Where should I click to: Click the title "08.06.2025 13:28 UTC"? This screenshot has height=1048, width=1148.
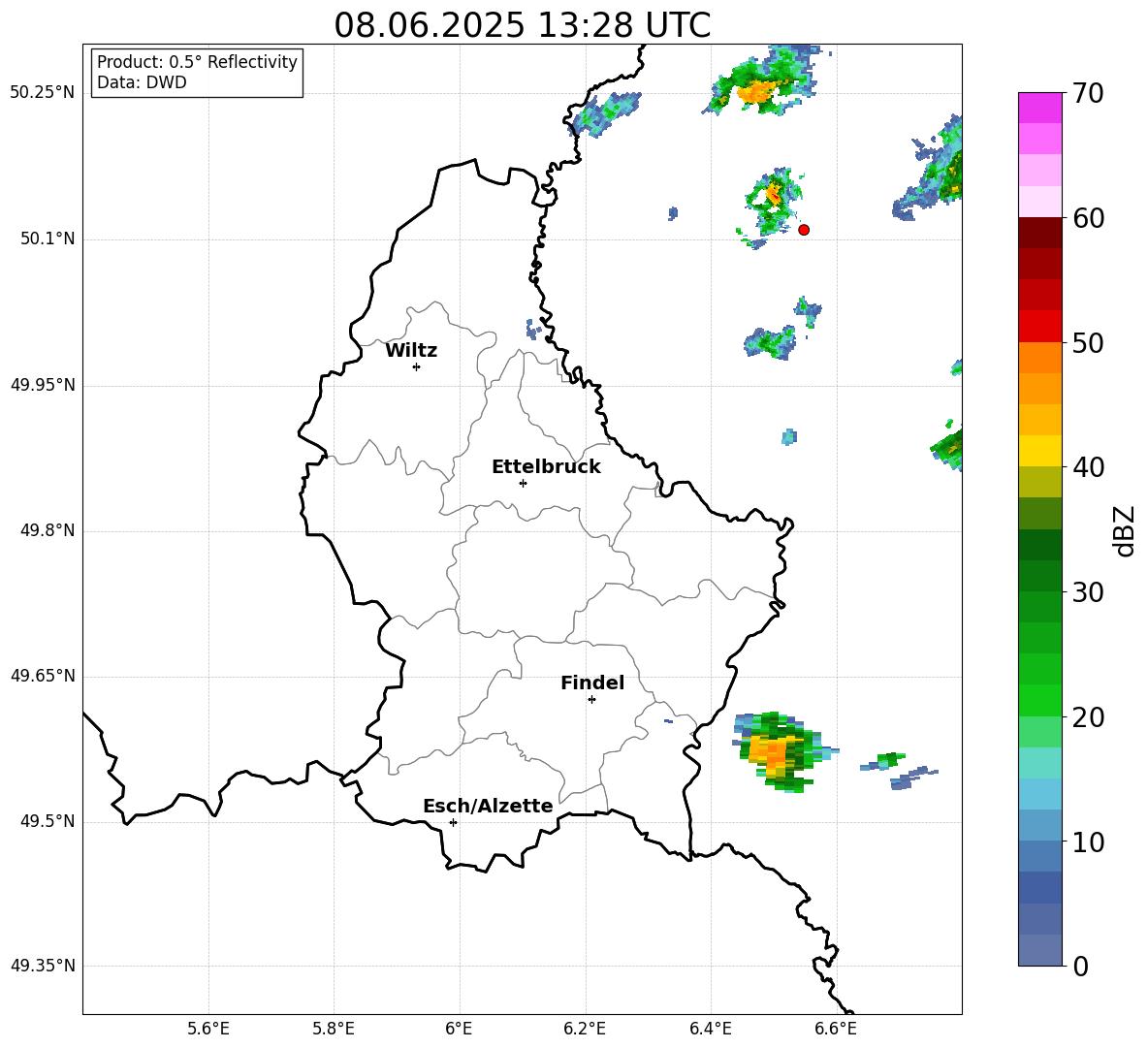click(522, 25)
